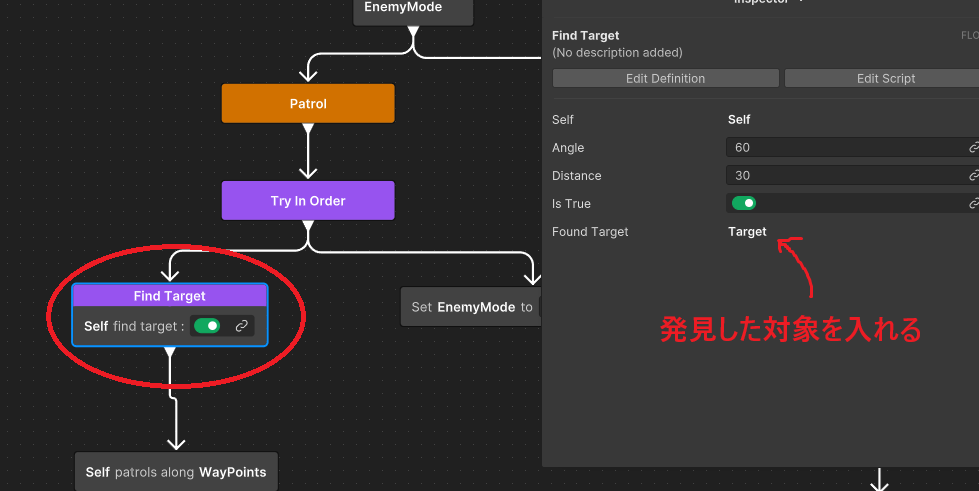Click the link icon beside Is True
979x491 pixels.
[973, 203]
